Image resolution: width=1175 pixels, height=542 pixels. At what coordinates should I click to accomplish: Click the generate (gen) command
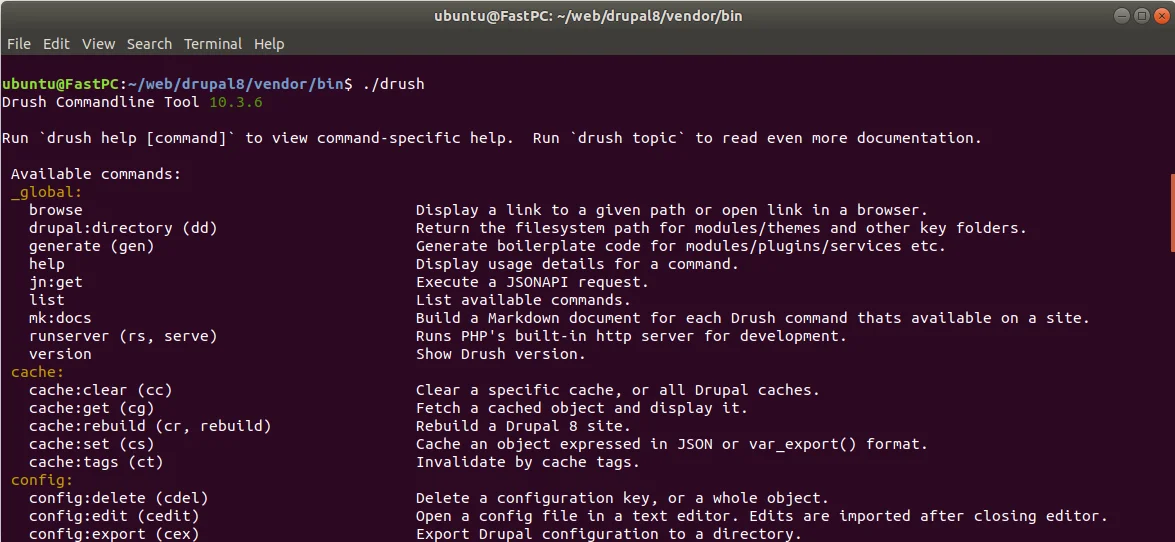(91, 246)
